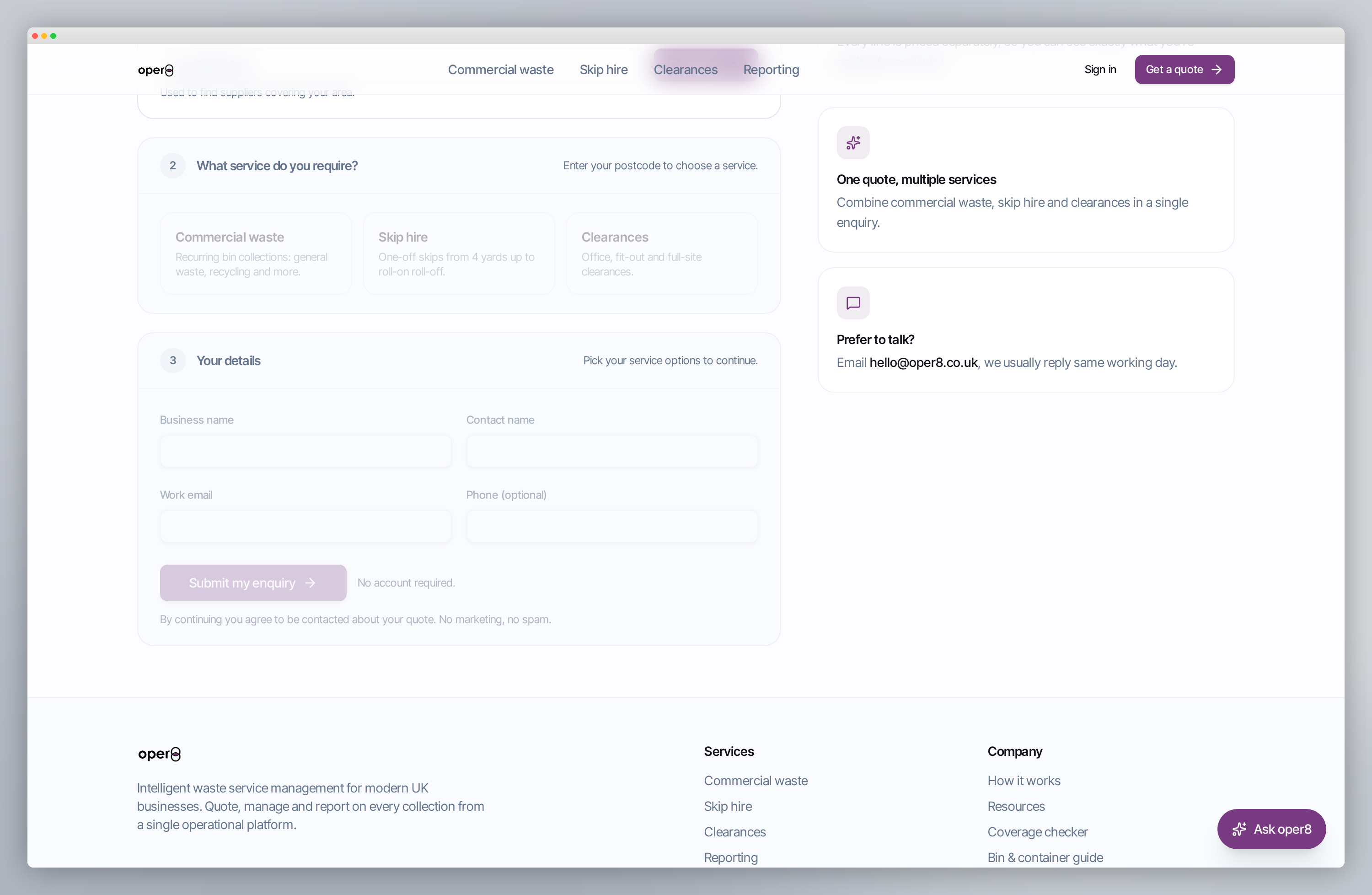Open How it works footer link
The width and height of the screenshot is (1372, 895).
pyautogui.click(x=1023, y=780)
